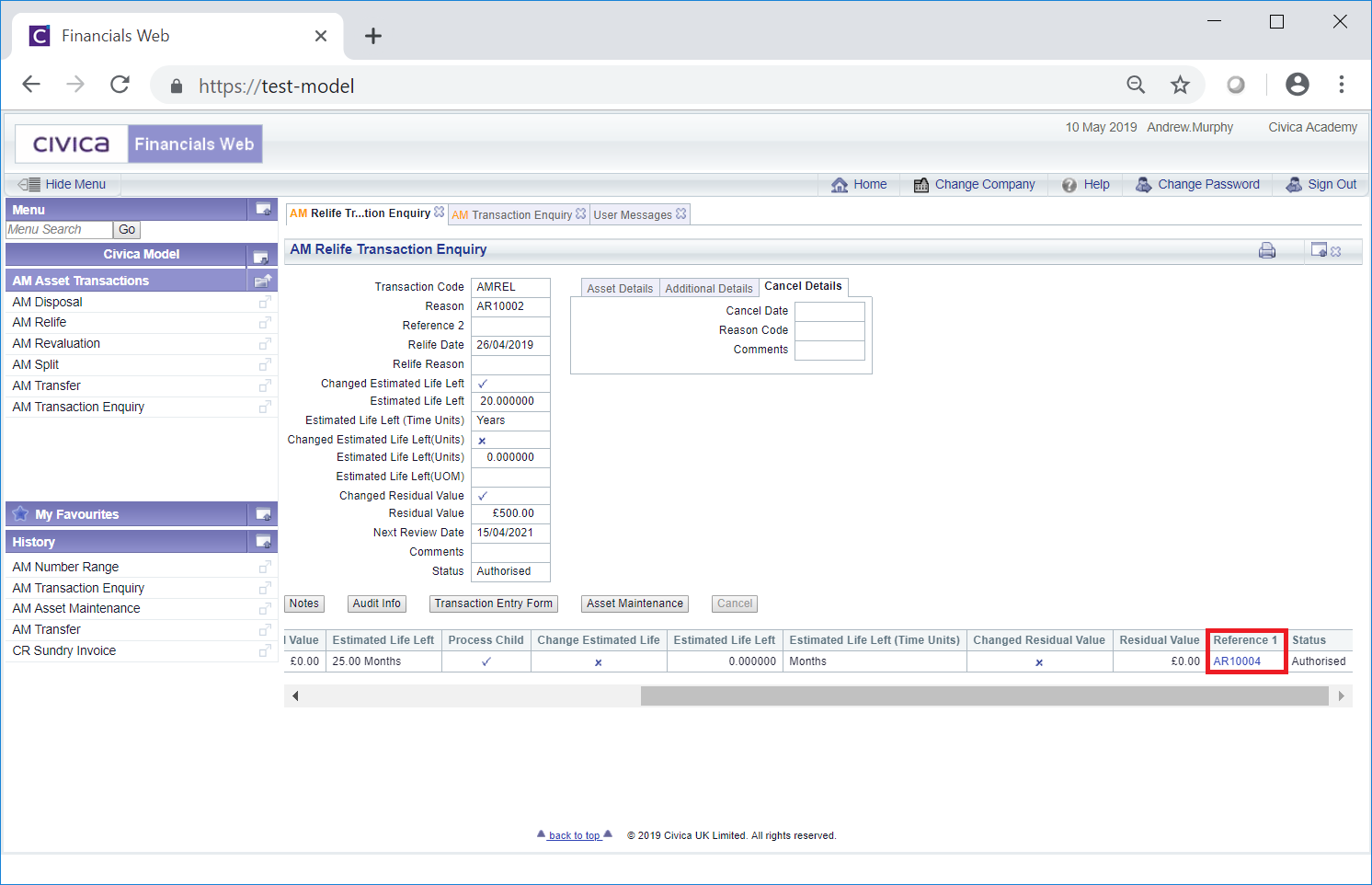Click the Menu panel header icon
The height and width of the screenshot is (885, 1372).
tap(263, 210)
